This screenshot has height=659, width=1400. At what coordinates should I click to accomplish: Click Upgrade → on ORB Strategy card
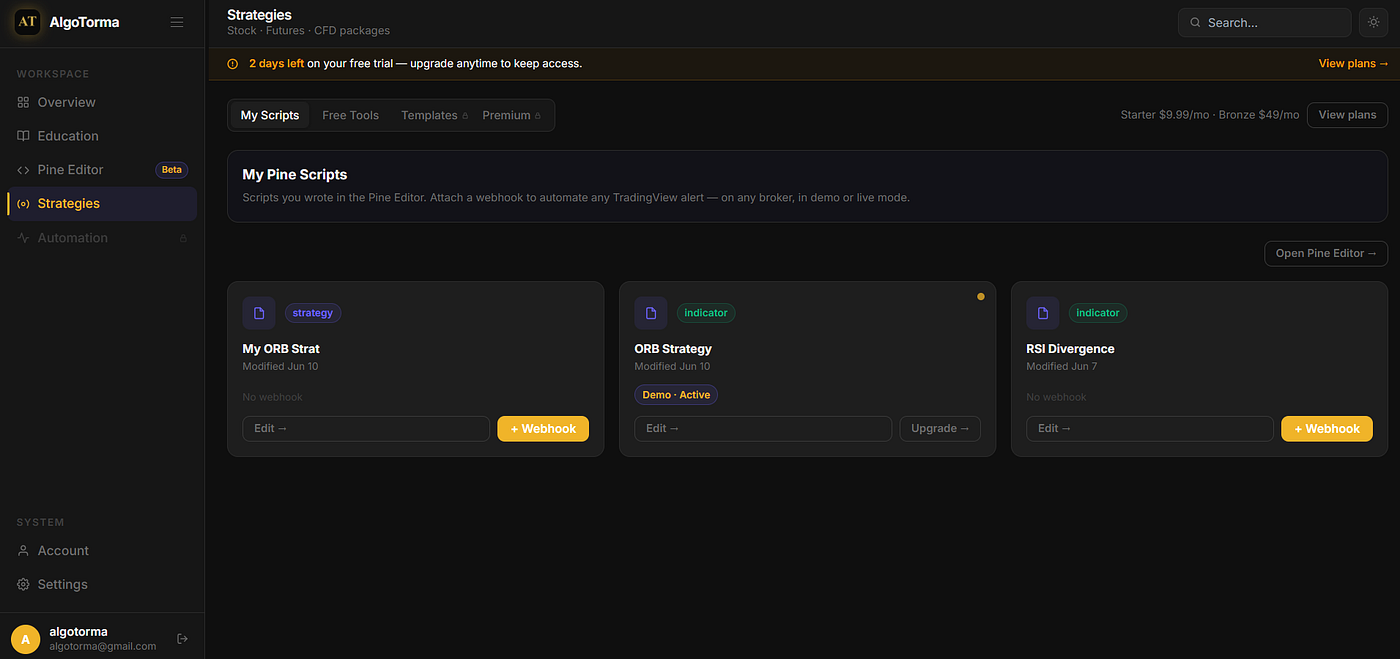click(x=940, y=429)
